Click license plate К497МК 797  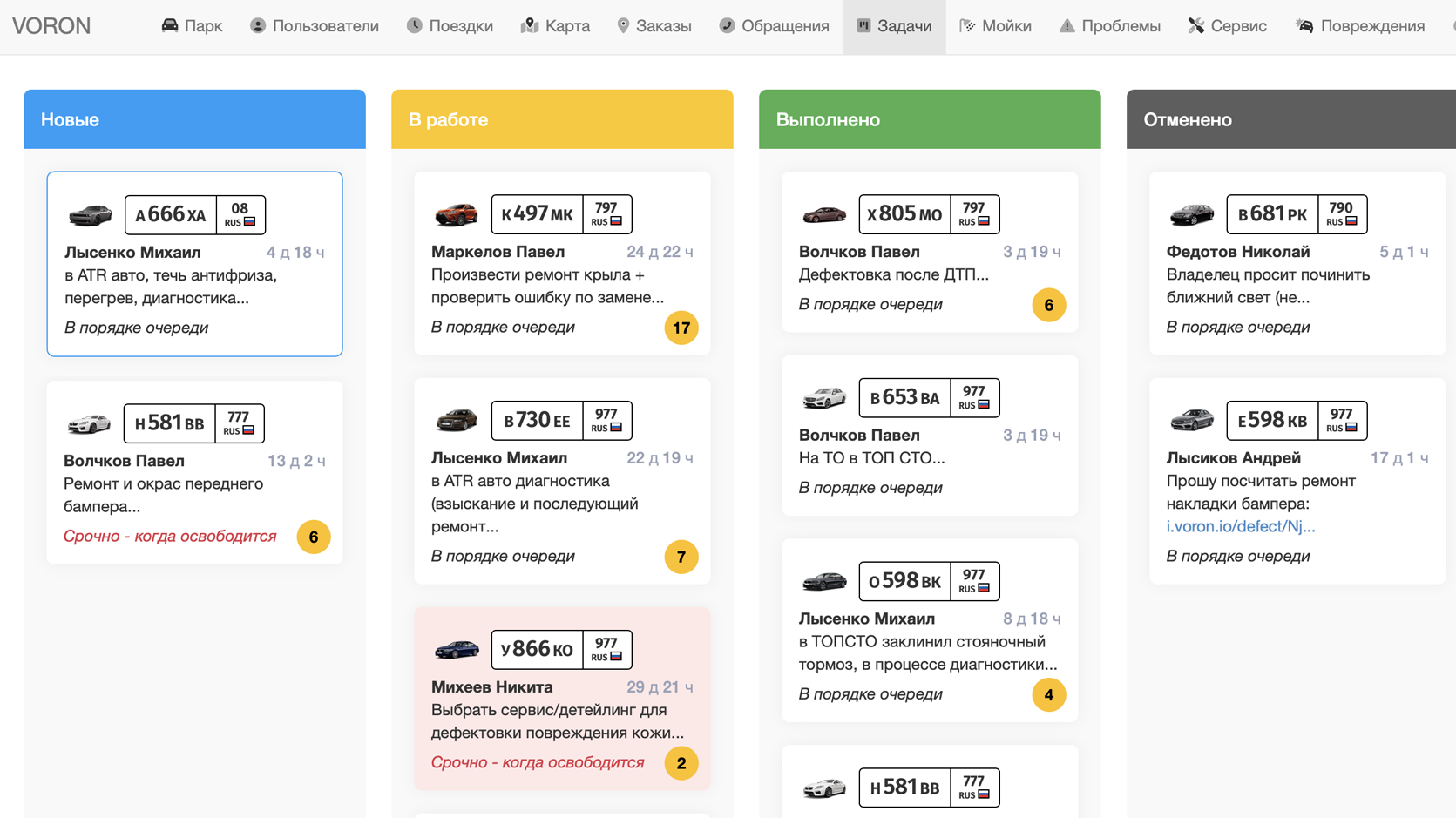(x=562, y=214)
